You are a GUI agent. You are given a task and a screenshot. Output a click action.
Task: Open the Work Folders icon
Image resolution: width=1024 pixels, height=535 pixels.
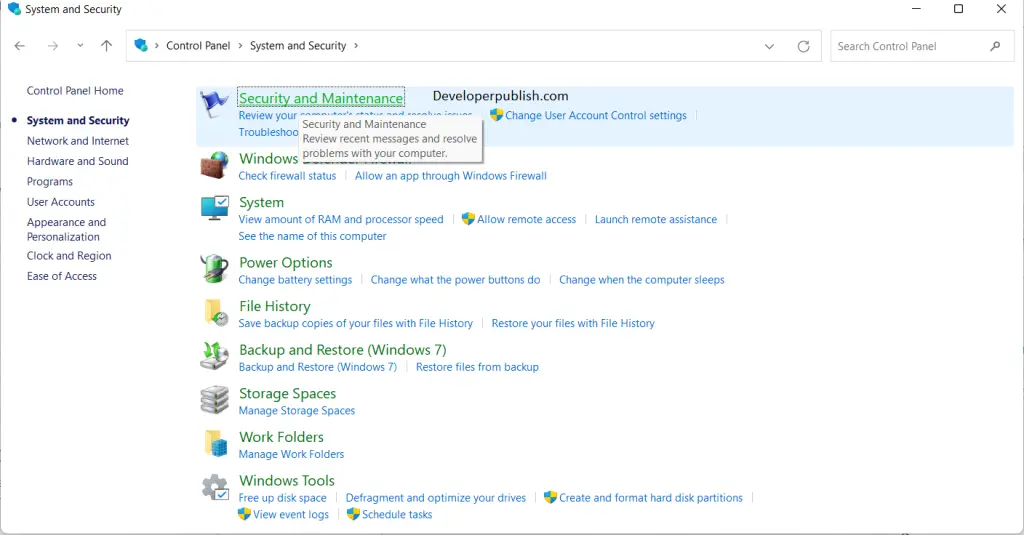pos(216,443)
